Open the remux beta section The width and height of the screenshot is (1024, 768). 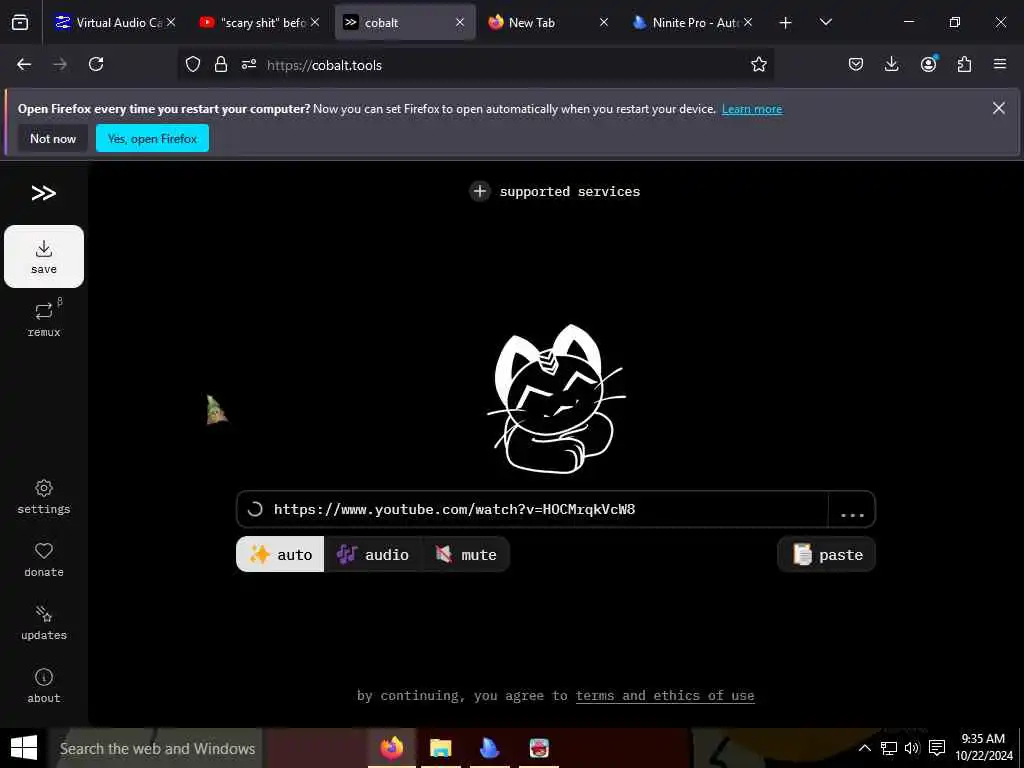point(44,319)
